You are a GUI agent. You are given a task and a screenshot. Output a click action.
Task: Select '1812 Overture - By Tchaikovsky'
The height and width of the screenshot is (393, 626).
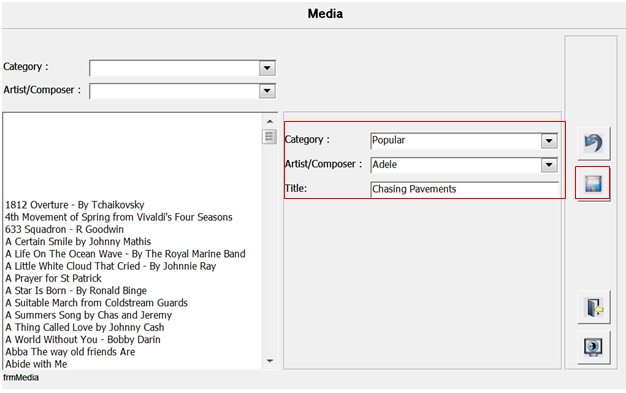(x=75, y=205)
